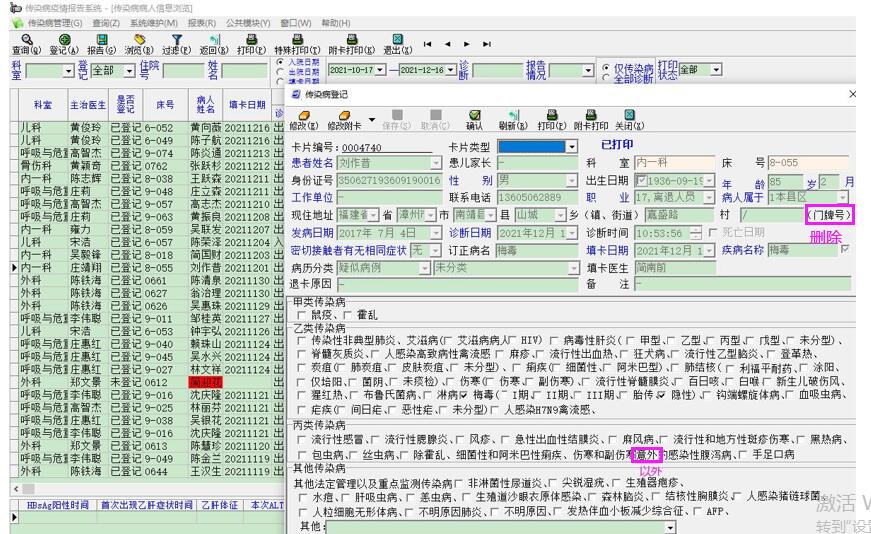This screenshot has width=871, height=534.
Task: Click 乙肝体征 column header
Action: coord(219,505)
